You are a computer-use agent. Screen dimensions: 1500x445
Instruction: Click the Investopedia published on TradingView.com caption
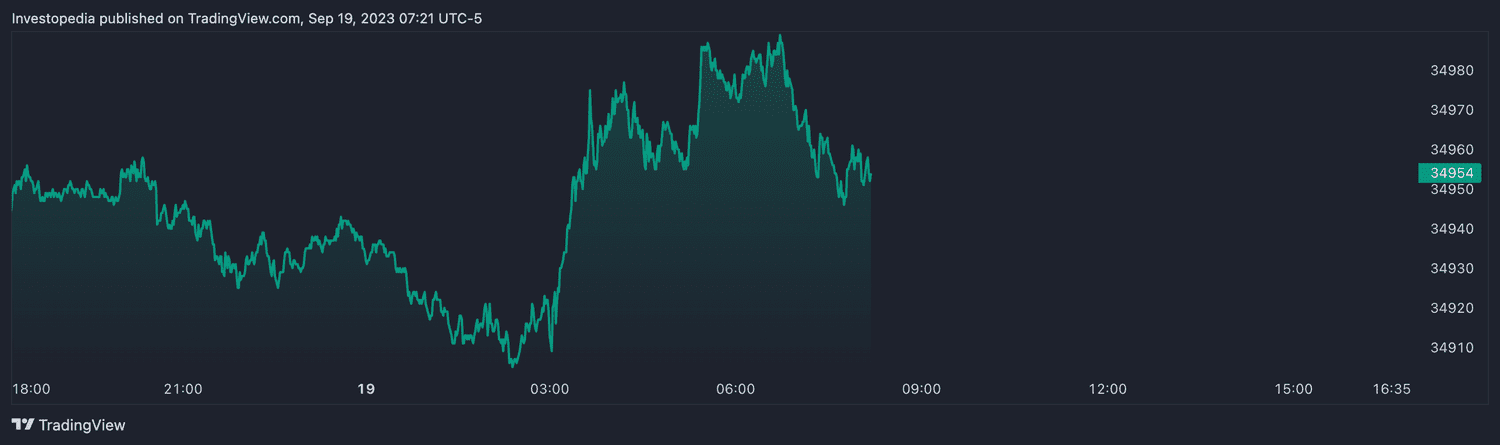(x=246, y=18)
